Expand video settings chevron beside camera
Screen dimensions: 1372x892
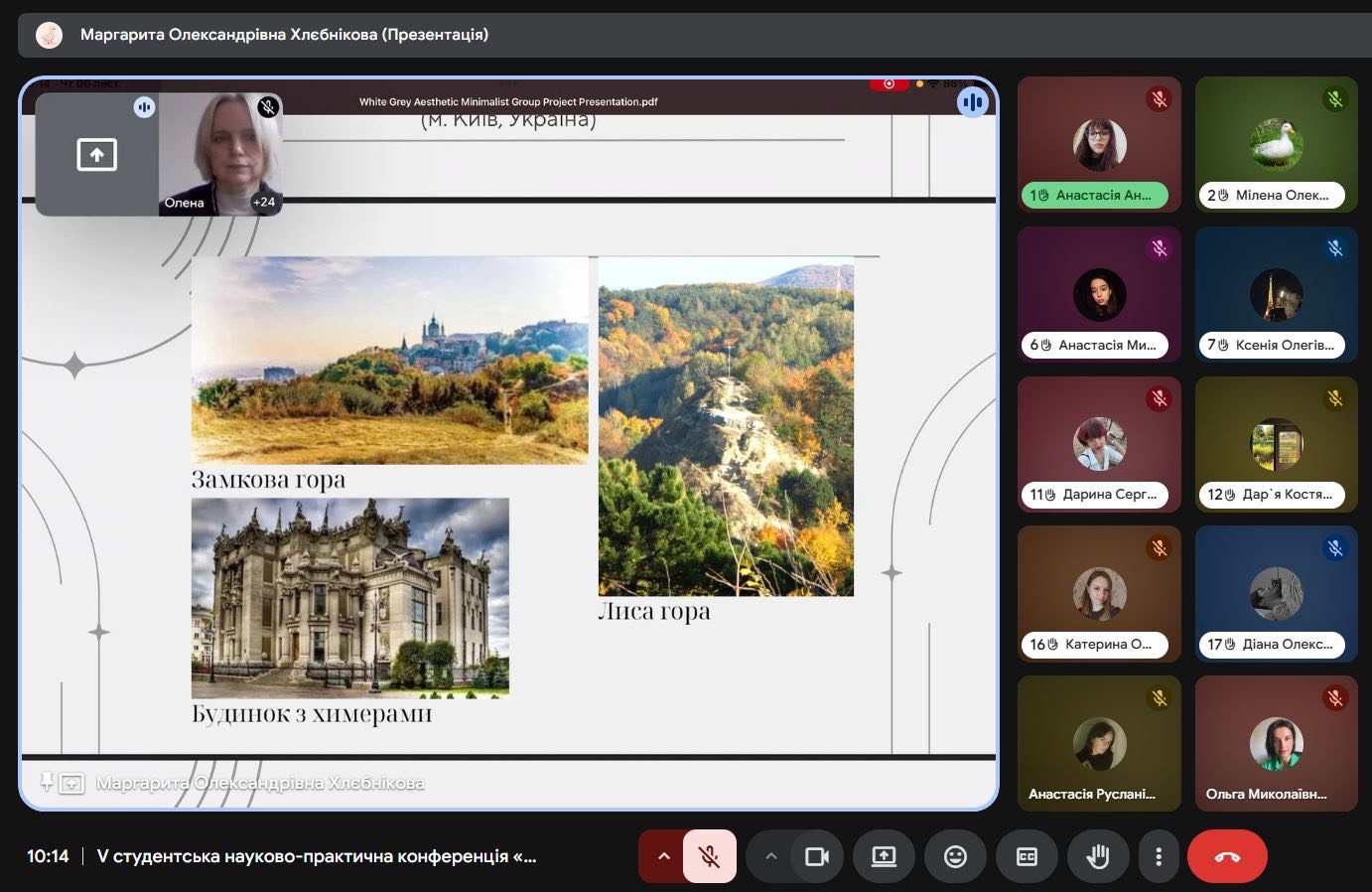(770, 856)
